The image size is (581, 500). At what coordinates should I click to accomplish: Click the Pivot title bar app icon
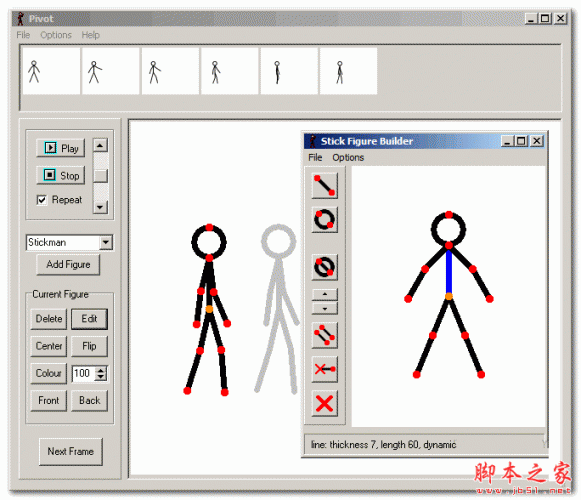pos(21,19)
